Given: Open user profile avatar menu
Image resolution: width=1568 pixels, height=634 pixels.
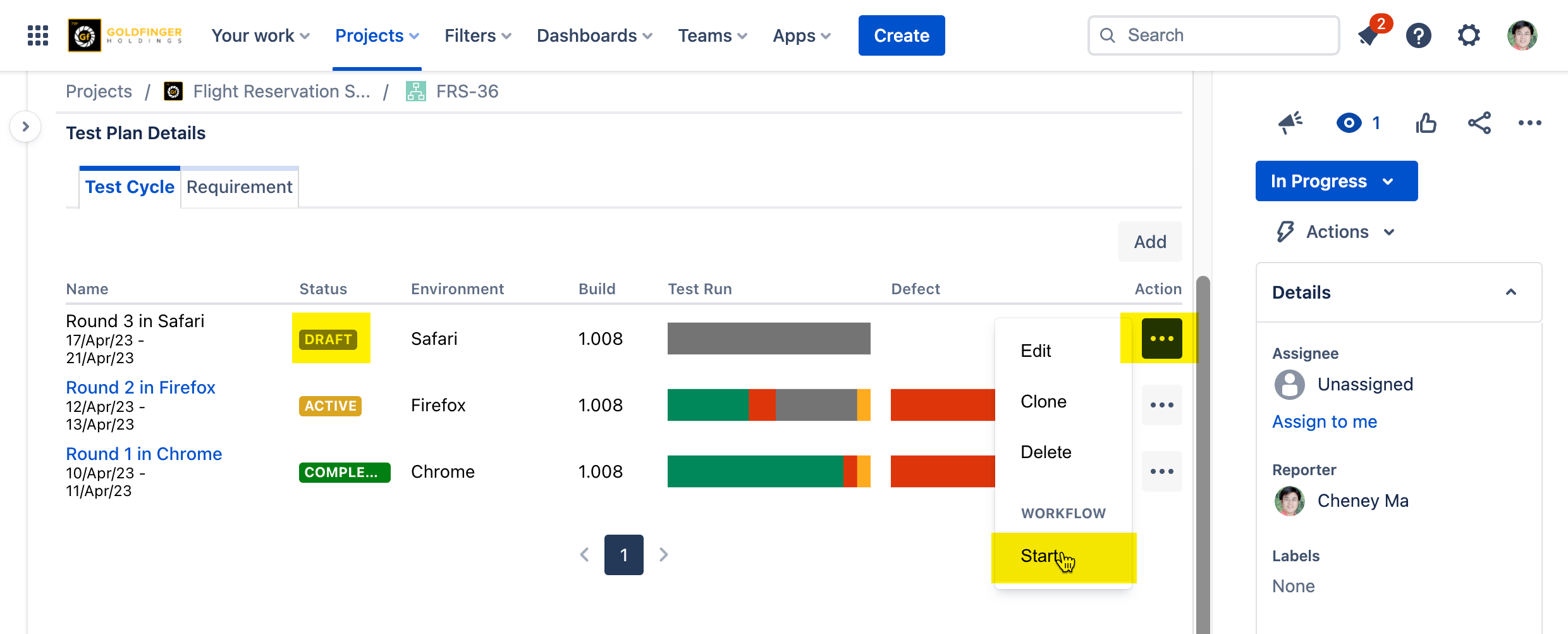Looking at the screenshot, I should [x=1522, y=35].
